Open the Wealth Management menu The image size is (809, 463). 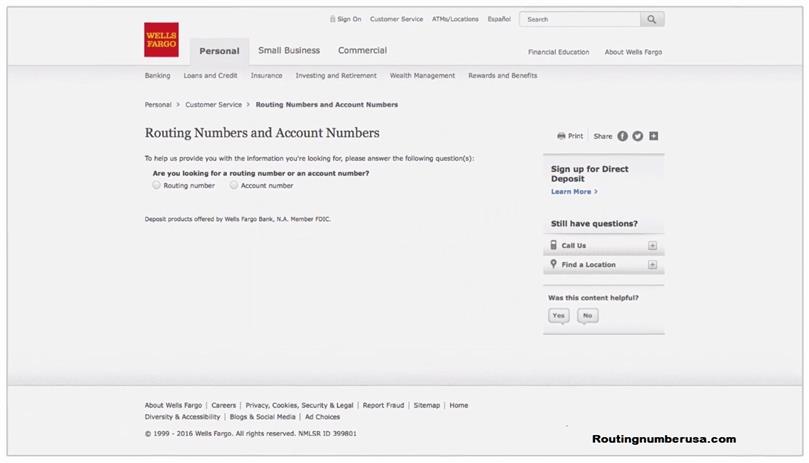coord(423,75)
